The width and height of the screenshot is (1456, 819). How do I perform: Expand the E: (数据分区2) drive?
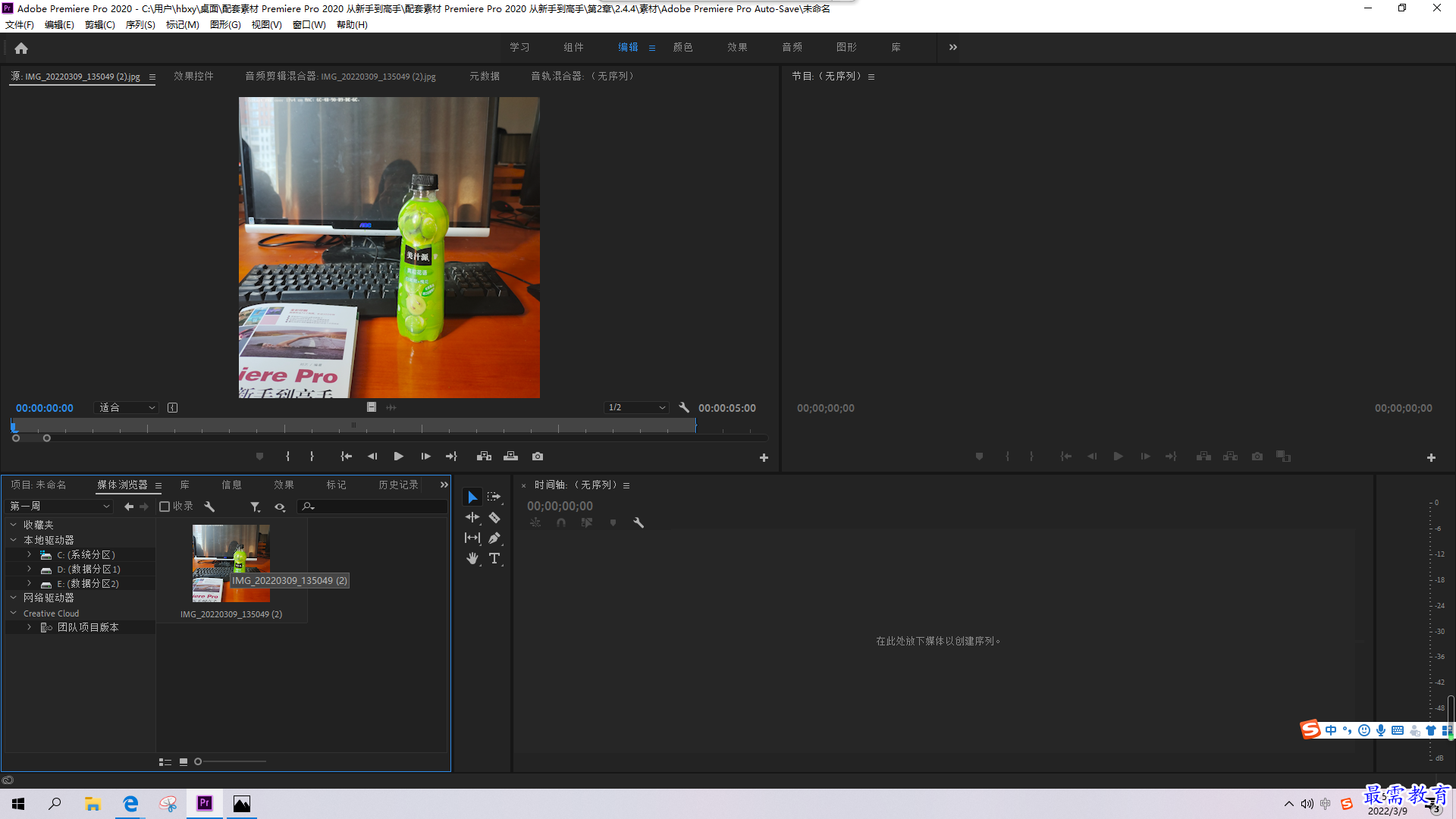(x=29, y=583)
